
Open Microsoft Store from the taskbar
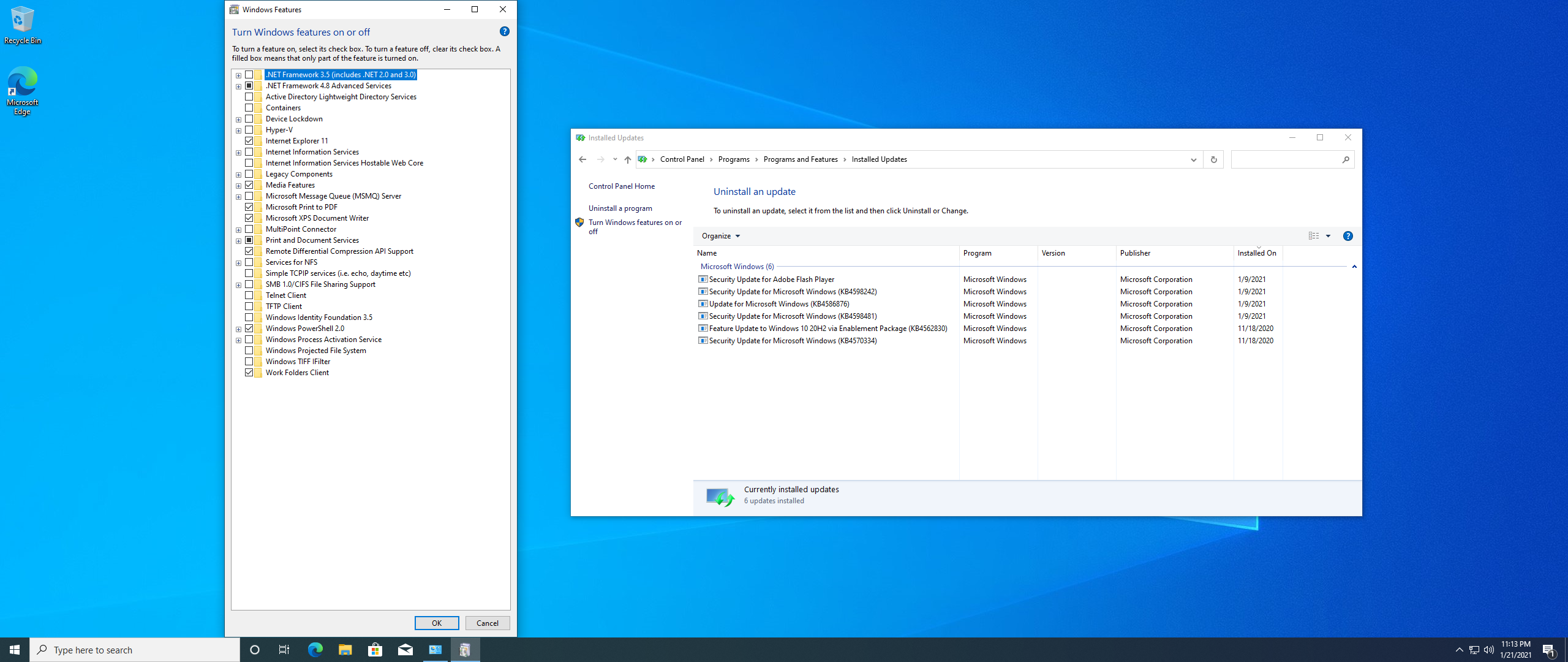[375, 650]
